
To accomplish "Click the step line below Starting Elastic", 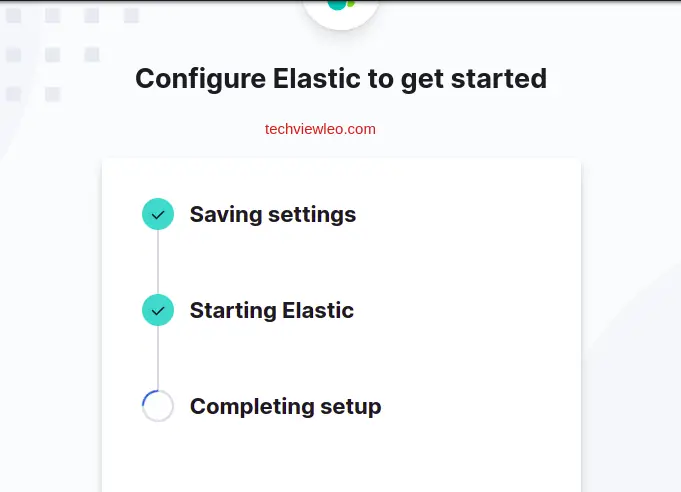I will point(158,358).
